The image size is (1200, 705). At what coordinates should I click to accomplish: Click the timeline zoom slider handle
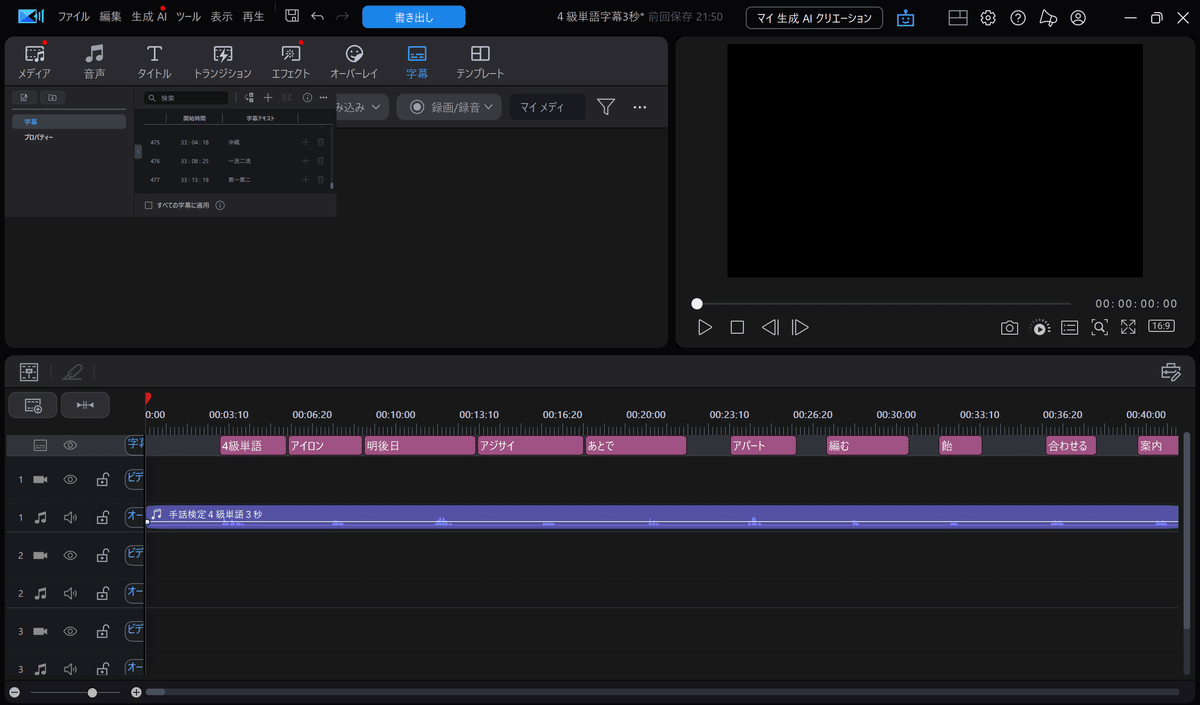pos(92,692)
